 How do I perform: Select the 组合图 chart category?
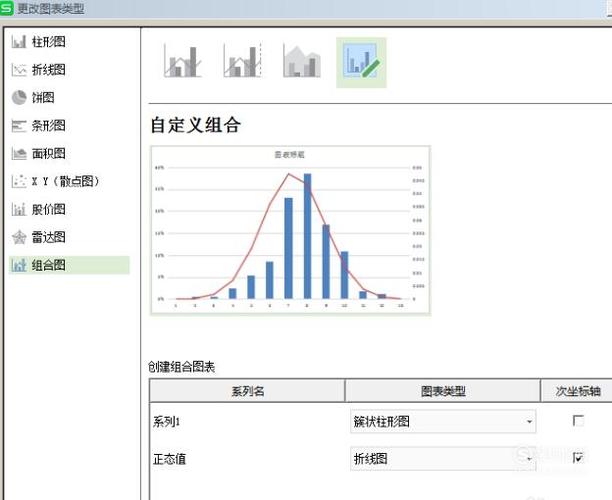[x=69, y=265]
